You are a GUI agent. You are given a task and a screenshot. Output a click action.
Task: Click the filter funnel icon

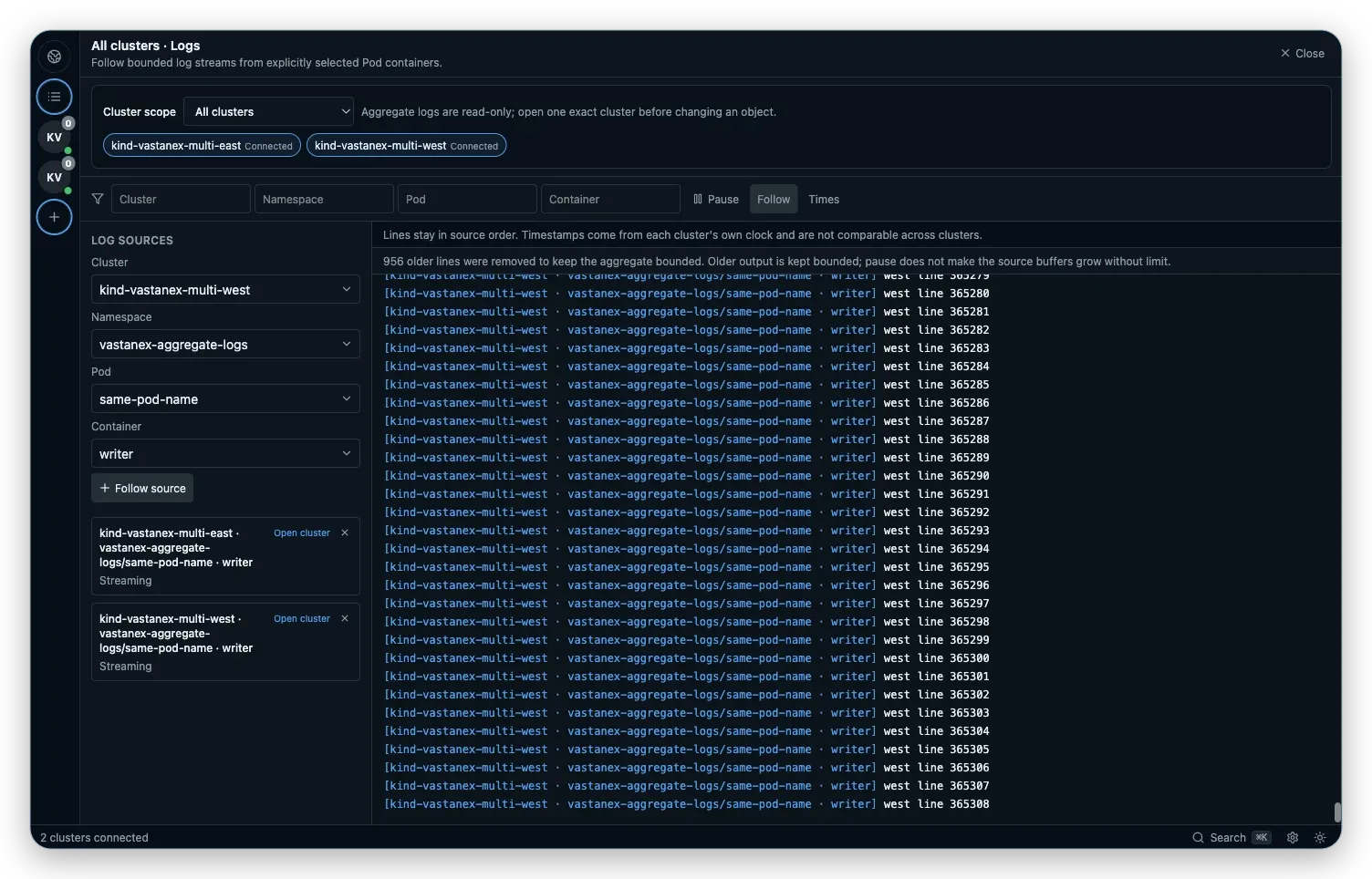(x=98, y=199)
